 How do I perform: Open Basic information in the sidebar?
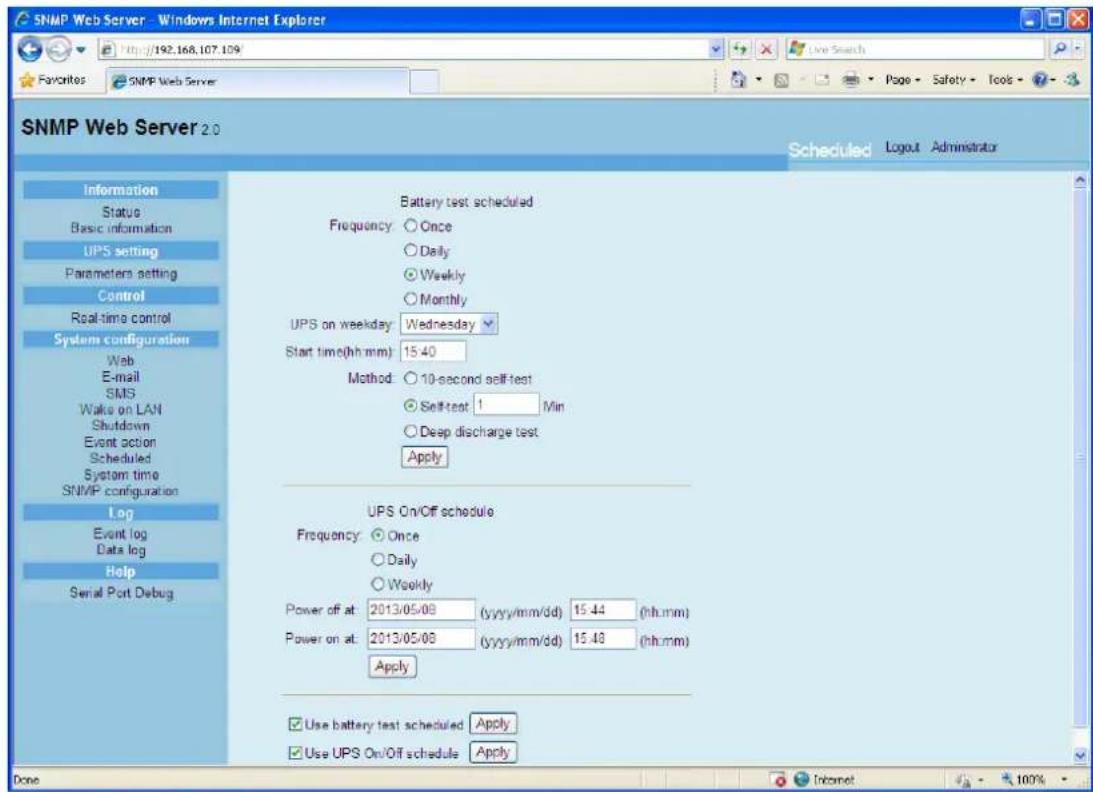121,228
